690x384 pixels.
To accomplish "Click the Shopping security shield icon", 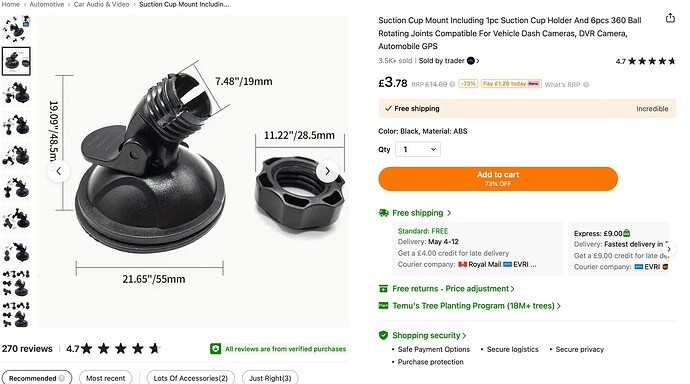I will (383, 335).
